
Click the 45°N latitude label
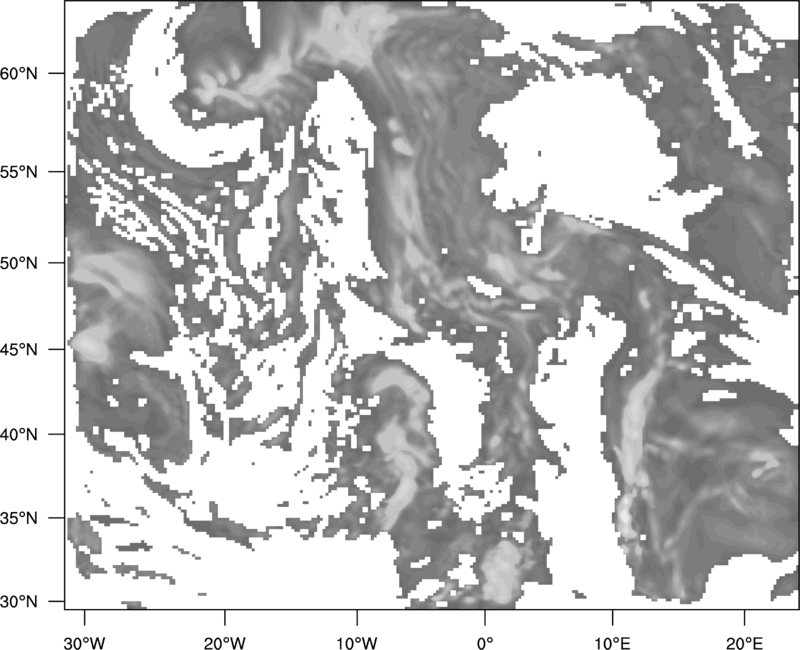pos(19,349)
